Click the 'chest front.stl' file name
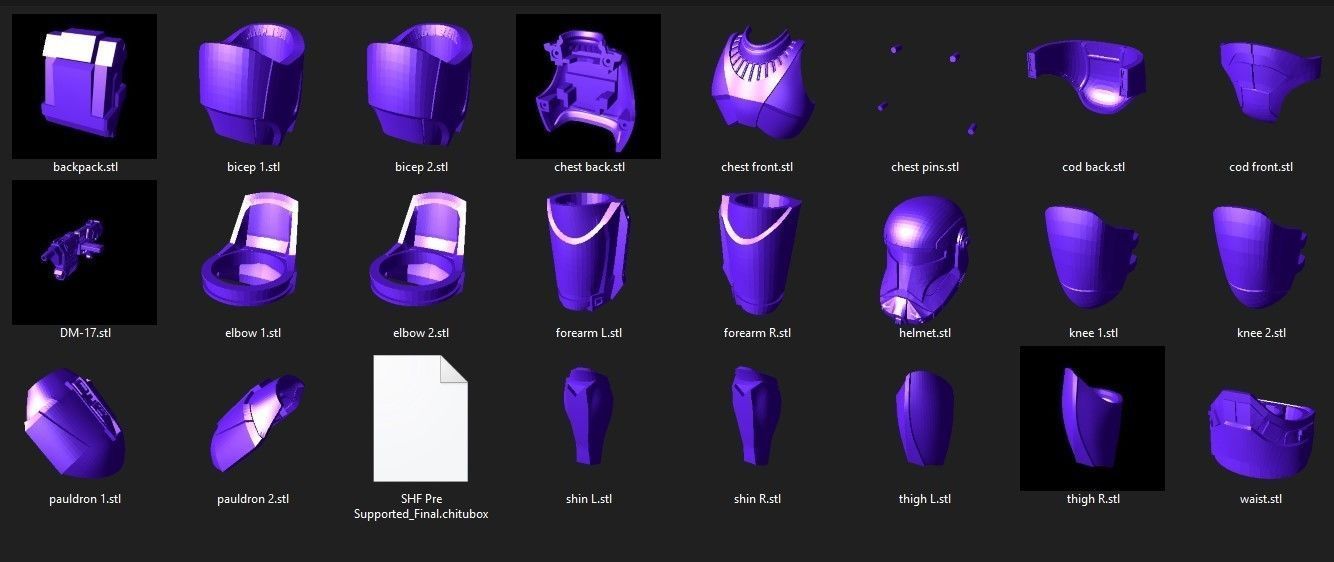Image resolution: width=1334 pixels, height=562 pixels. point(757,167)
